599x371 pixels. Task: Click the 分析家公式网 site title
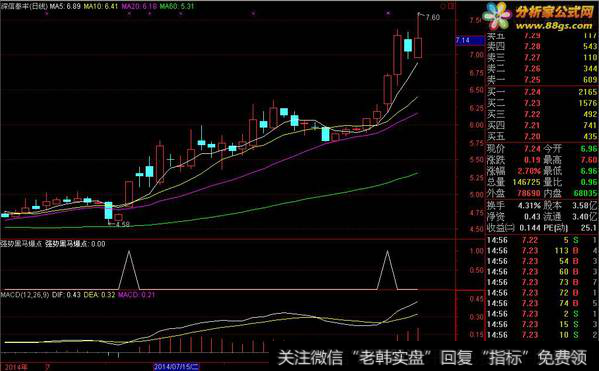[555, 11]
